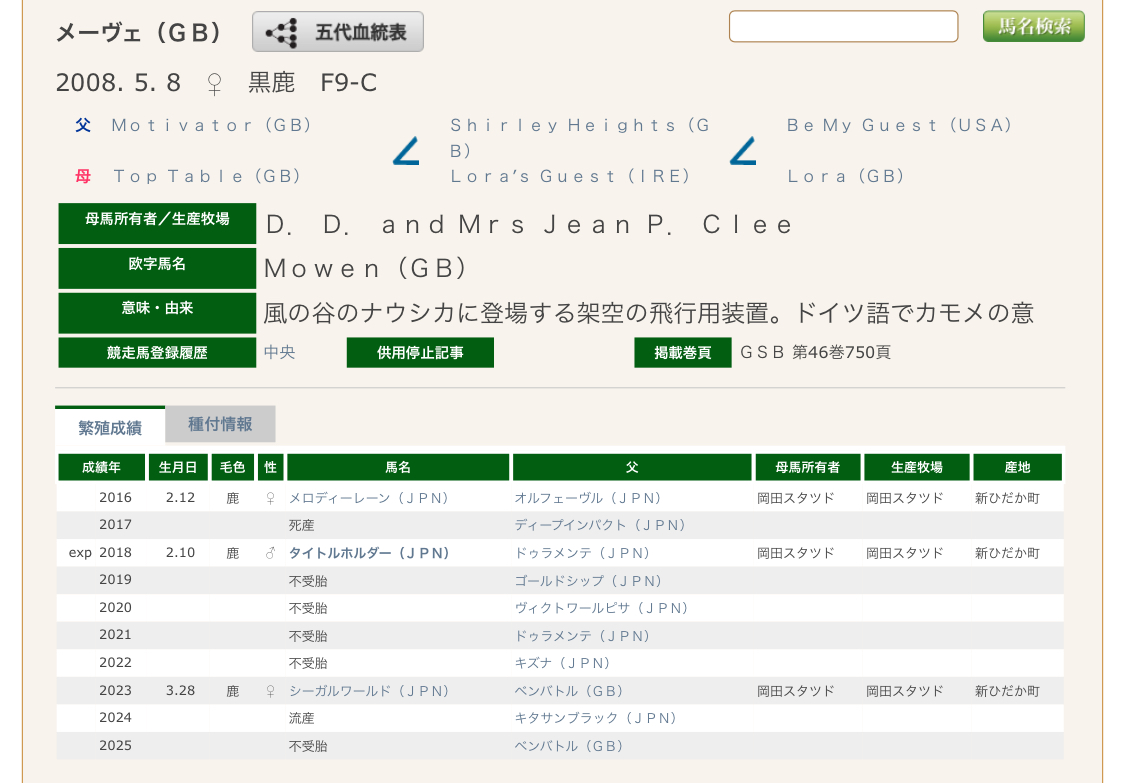Open foal タイトルホルダー (JPN) link

click(x=369, y=553)
